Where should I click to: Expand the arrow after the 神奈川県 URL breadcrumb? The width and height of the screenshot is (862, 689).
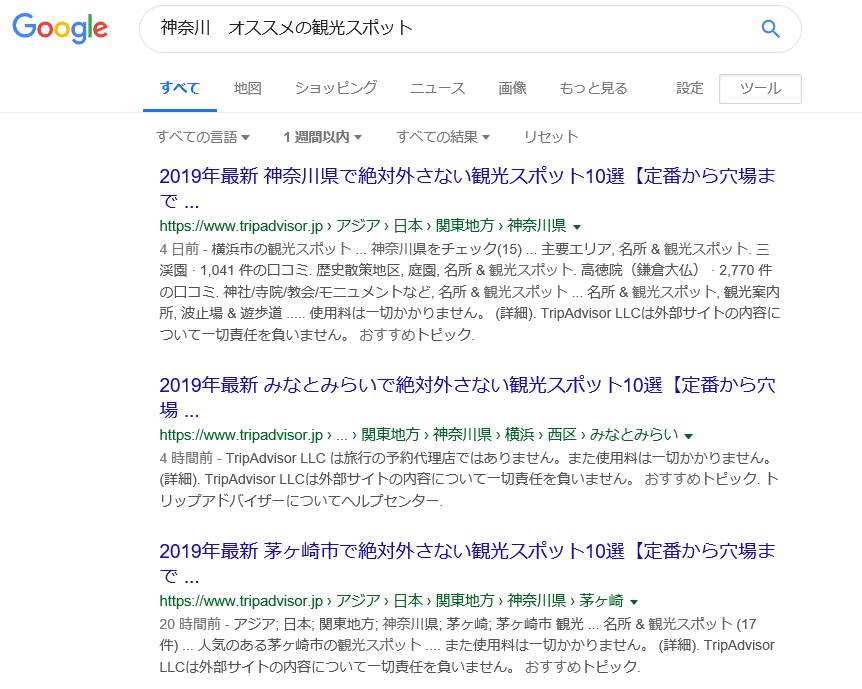tap(577, 227)
